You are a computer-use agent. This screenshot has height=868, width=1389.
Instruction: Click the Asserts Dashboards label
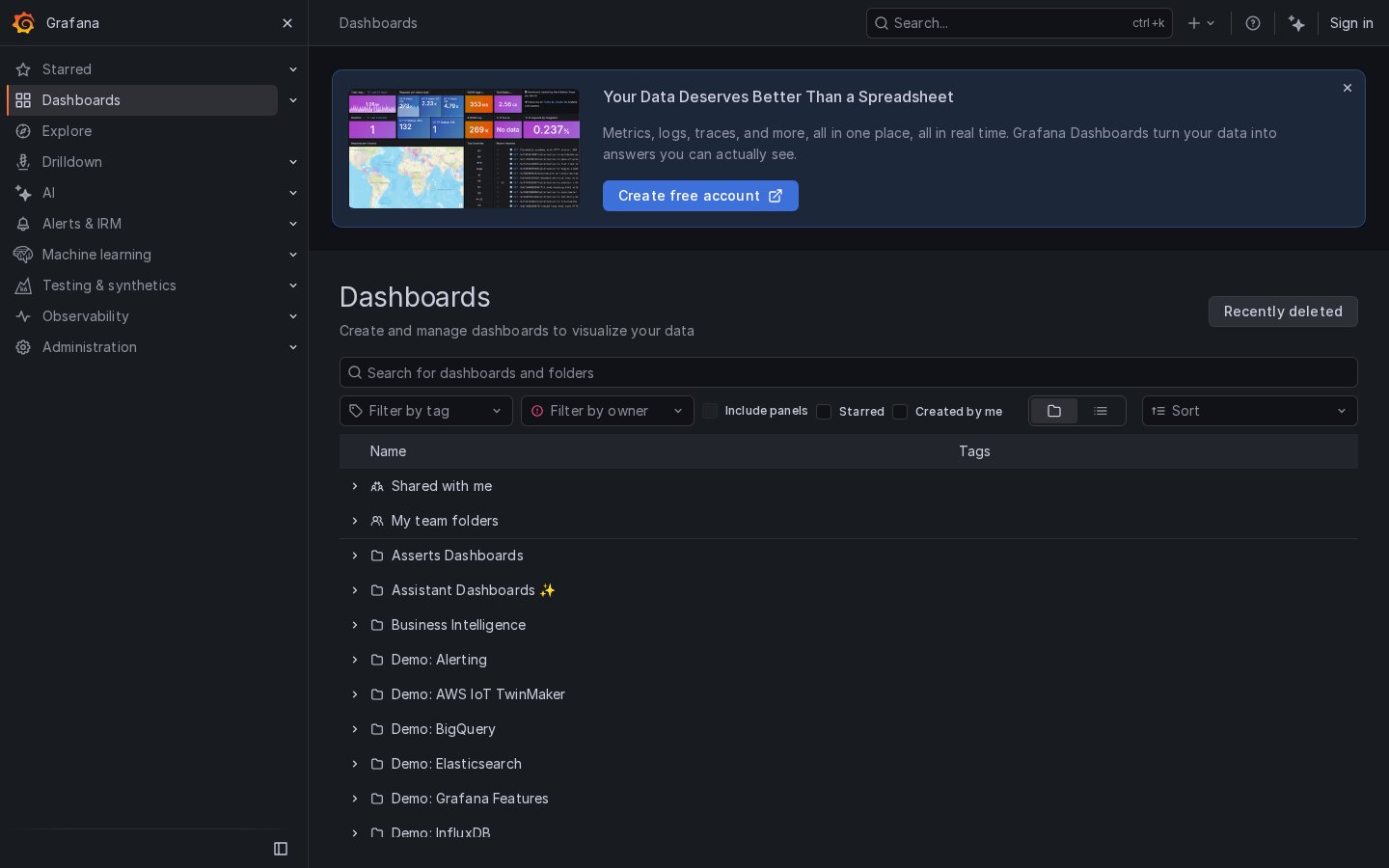(457, 556)
